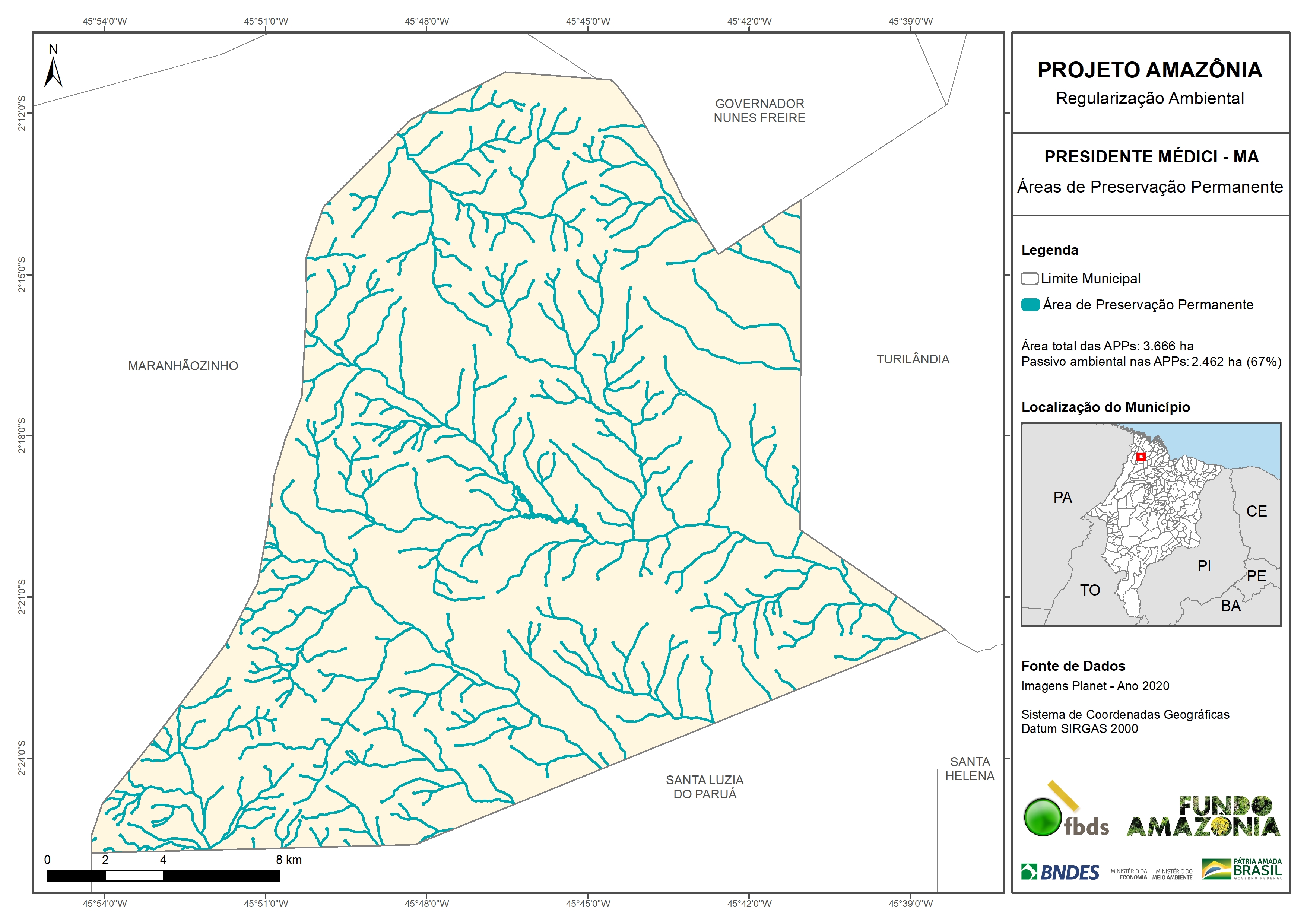Screen dimensions: 1307x924
Task: Click the Turilândia map label
Action: click(x=913, y=359)
